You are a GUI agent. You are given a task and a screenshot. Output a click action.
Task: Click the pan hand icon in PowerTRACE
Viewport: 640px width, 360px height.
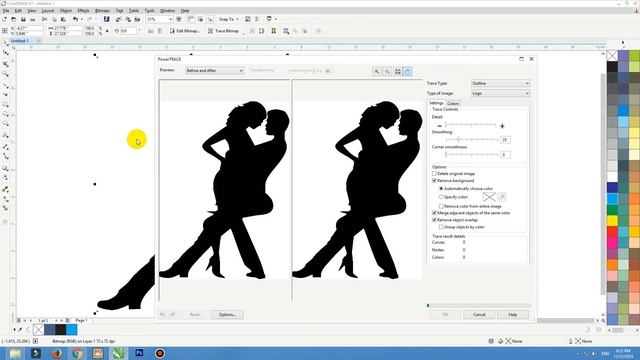coord(407,71)
